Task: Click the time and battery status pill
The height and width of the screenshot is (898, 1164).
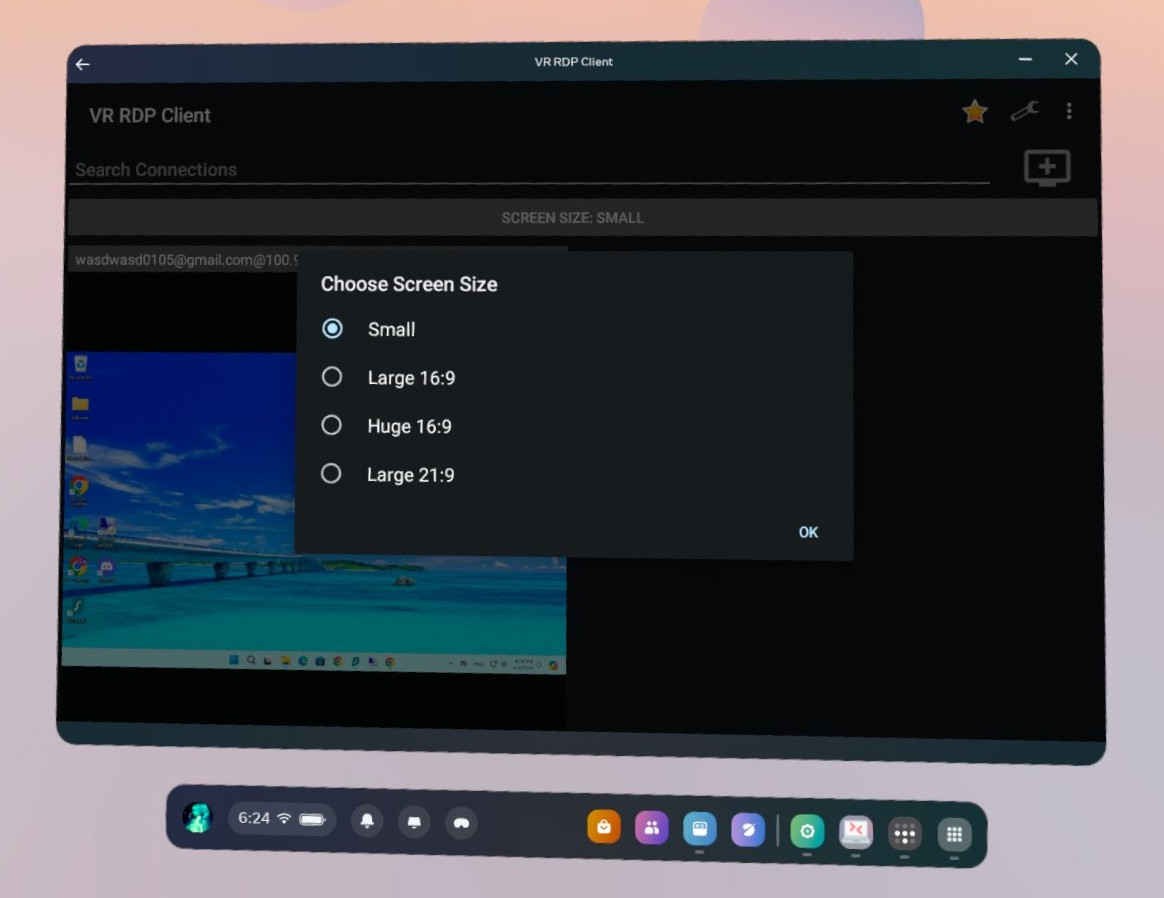Action: [x=282, y=819]
